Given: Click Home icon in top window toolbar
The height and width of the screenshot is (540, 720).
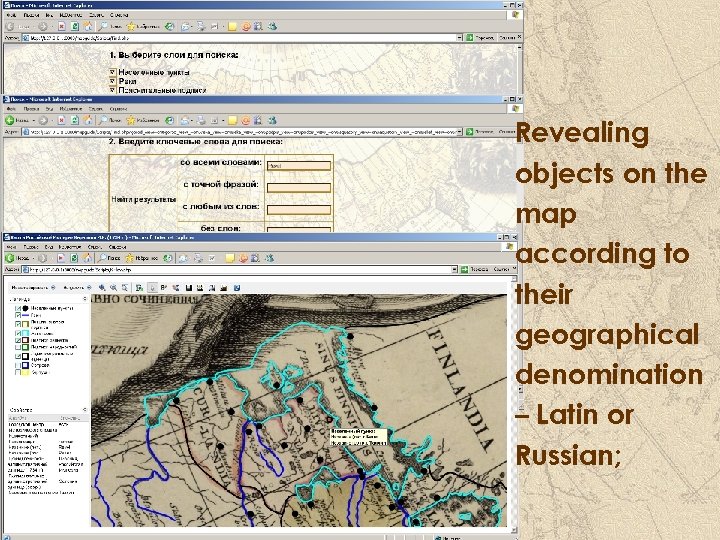Looking at the screenshot, I should (x=87, y=27).
